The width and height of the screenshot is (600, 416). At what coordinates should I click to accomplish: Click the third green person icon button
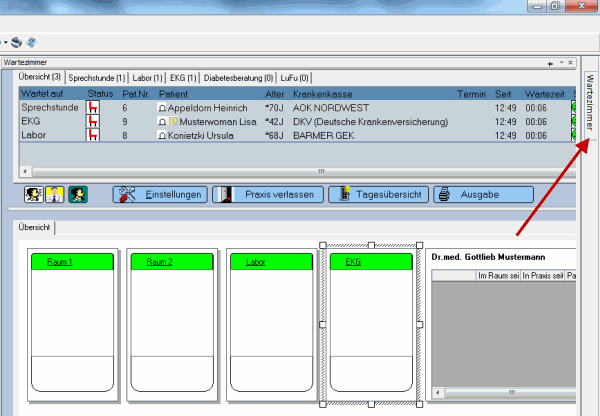pyautogui.click(x=77, y=194)
